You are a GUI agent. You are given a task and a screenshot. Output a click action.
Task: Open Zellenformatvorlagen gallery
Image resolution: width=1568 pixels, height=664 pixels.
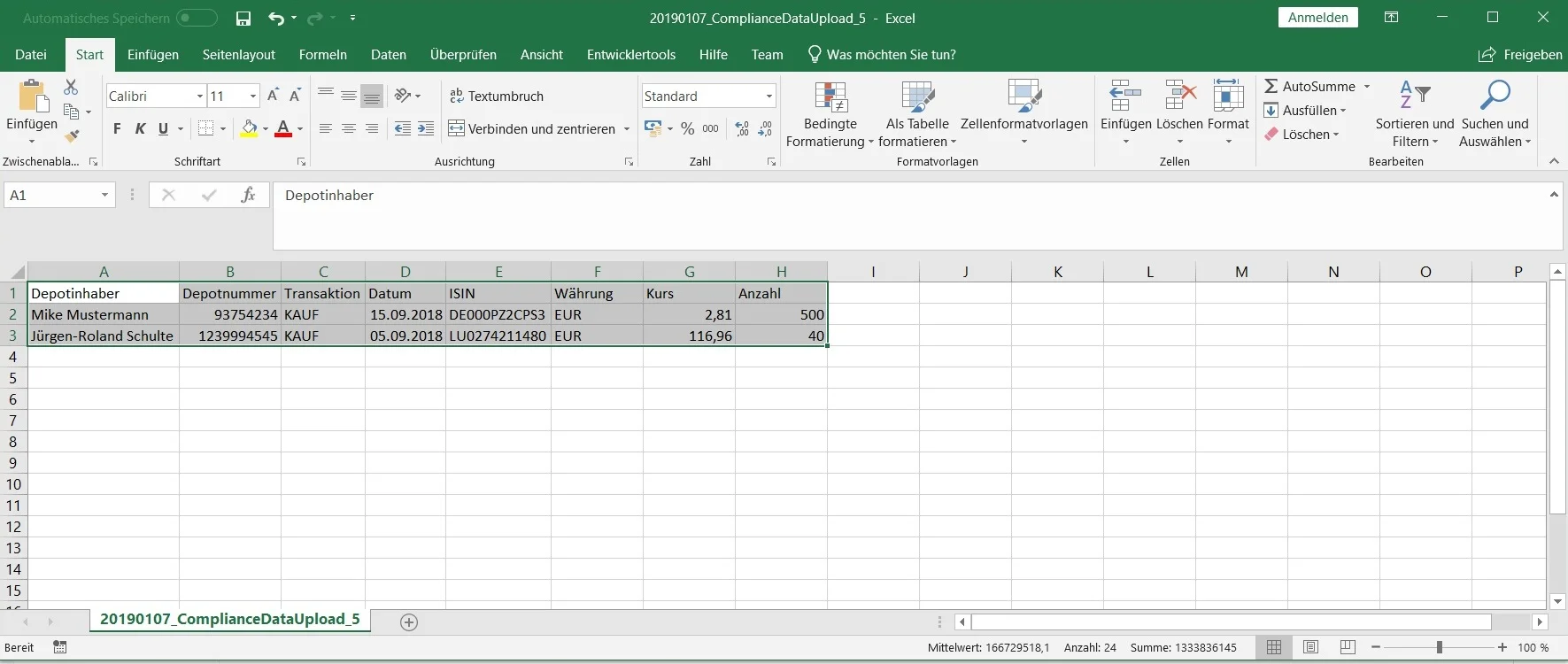coord(1024,113)
